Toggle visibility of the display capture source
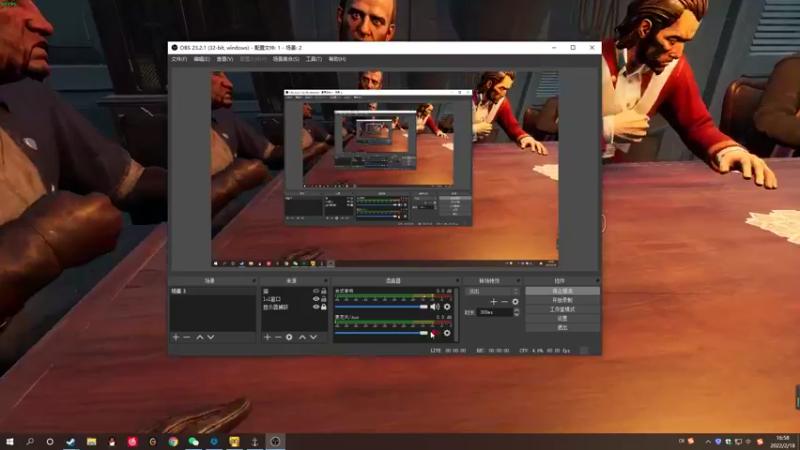This screenshot has width=800, height=450. (316, 307)
